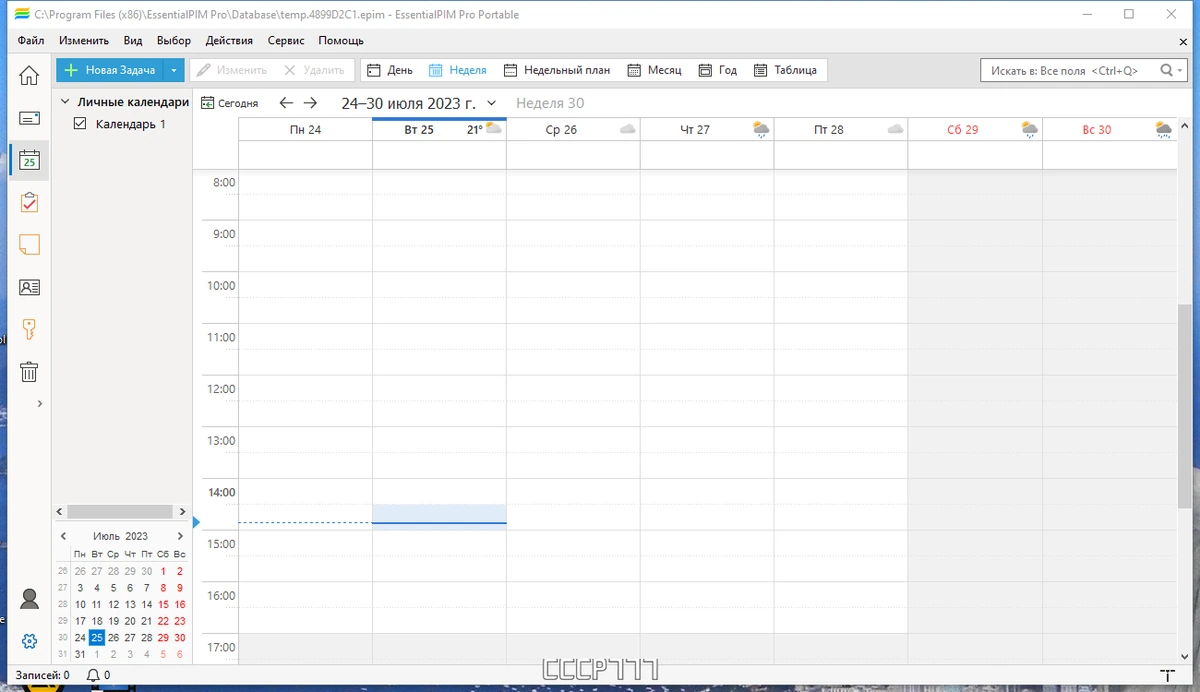Image resolution: width=1200 pixels, height=692 pixels.
Task: Open the Trash bin in sidebar
Action: point(29,372)
